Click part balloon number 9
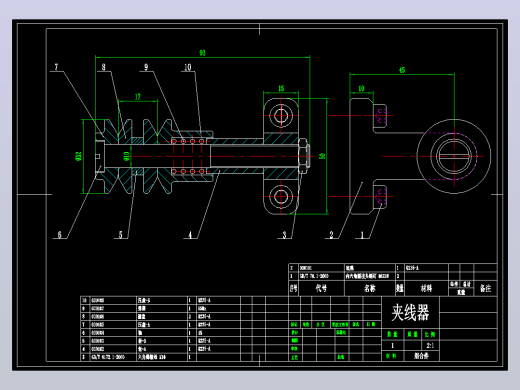The height and width of the screenshot is (390, 520). click(x=146, y=67)
